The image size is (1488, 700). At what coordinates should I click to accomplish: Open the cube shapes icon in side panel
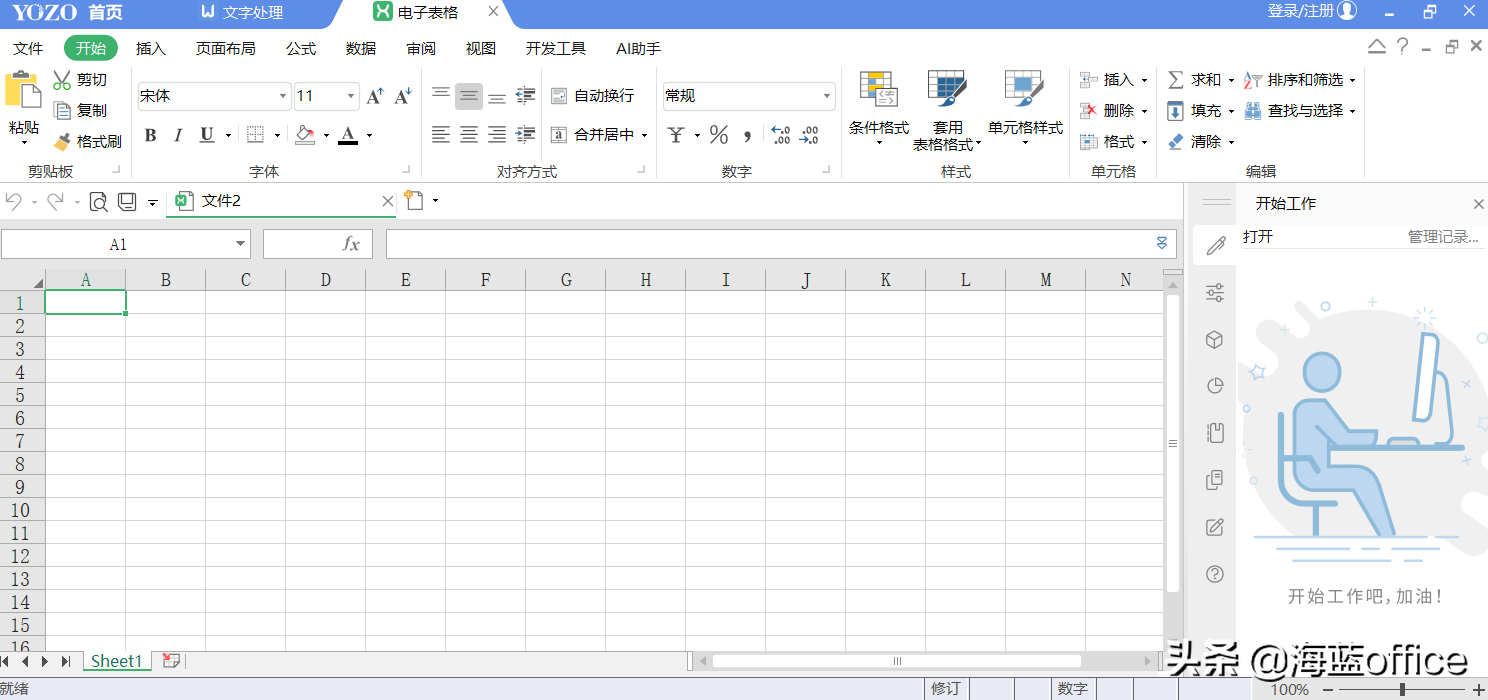[1215, 340]
